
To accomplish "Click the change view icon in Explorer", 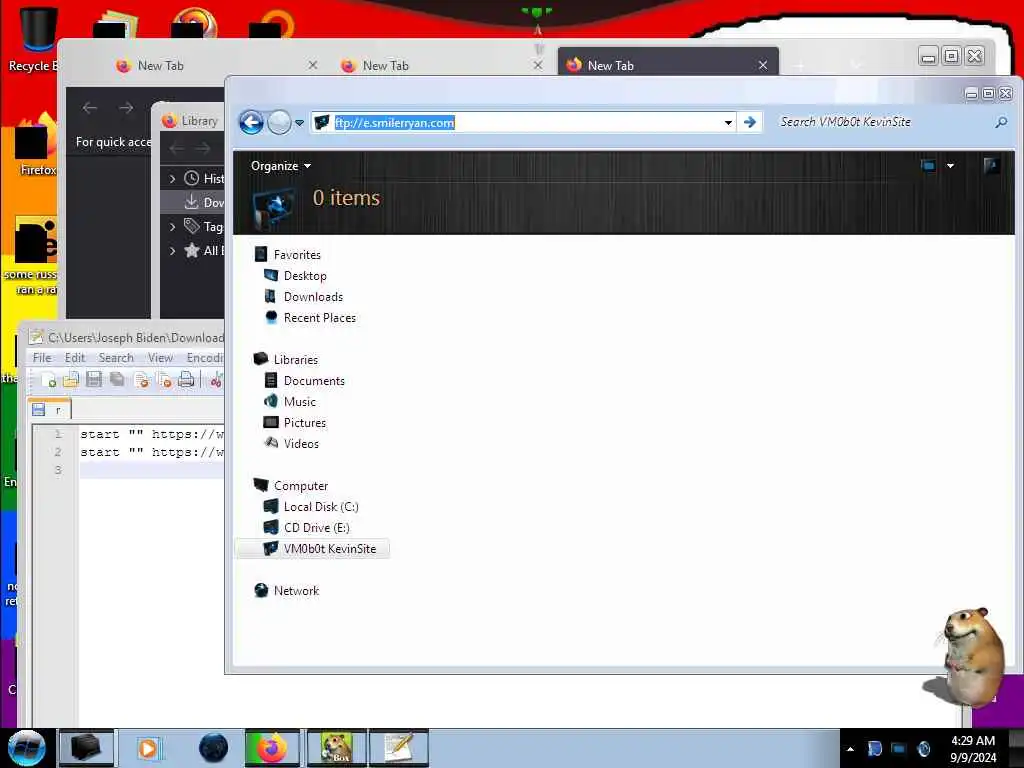I will tap(928, 166).
